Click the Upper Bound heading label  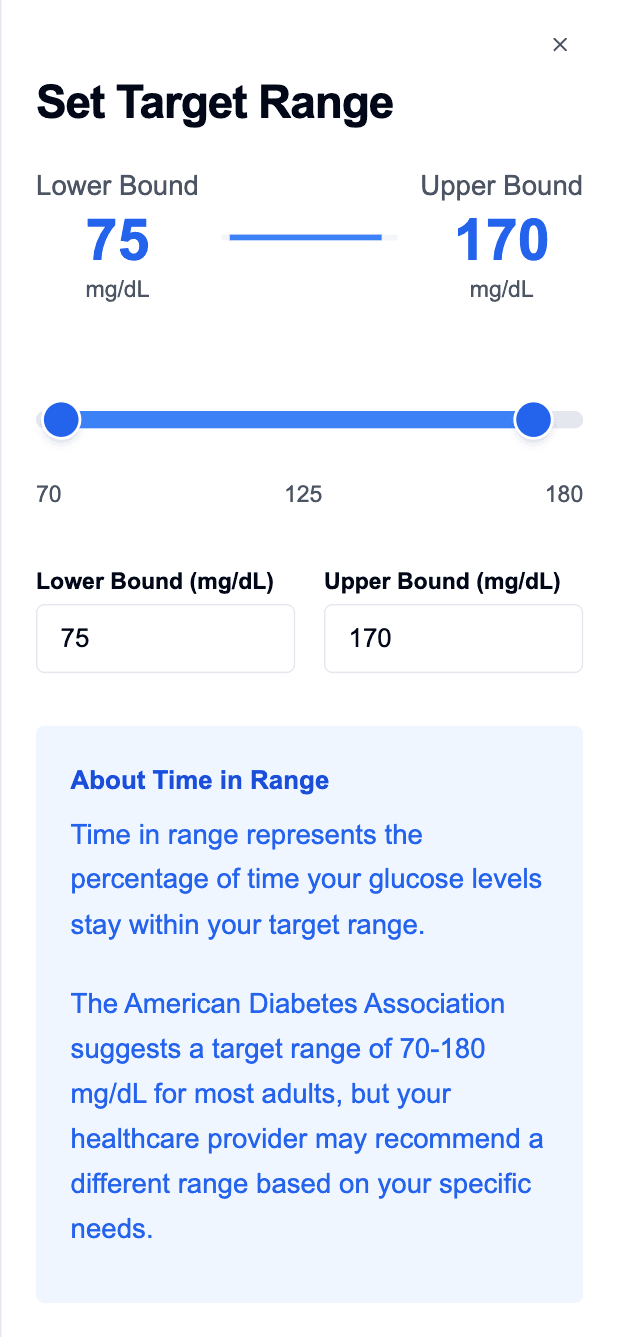click(x=501, y=186)
